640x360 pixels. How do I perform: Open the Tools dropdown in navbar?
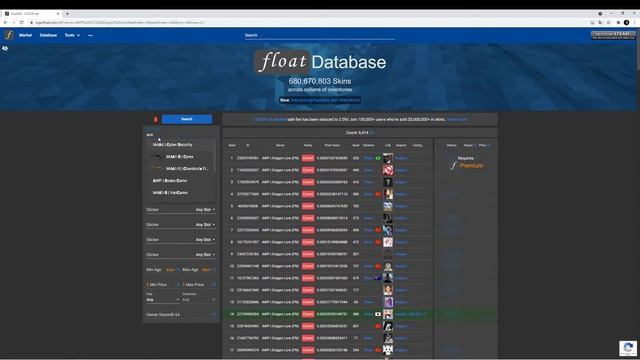[72, 35]
